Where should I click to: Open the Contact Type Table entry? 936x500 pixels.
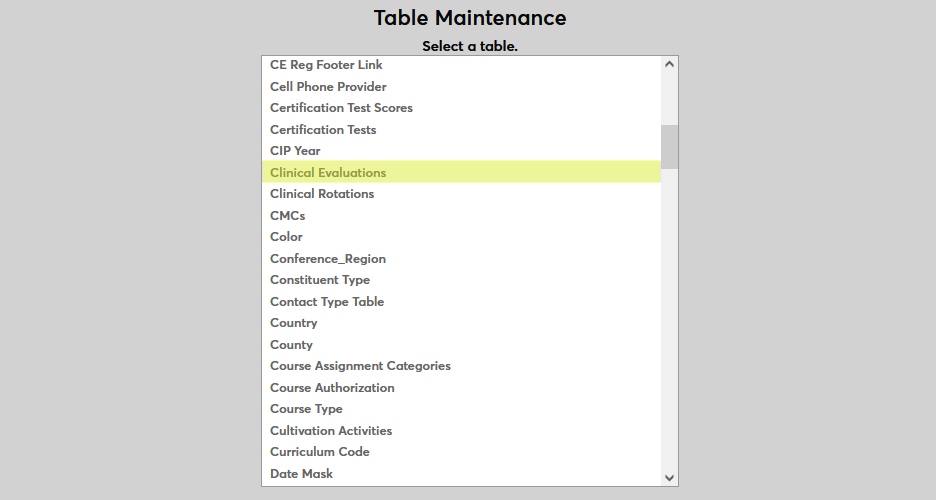pyautogui.click(x=327, y=302)
